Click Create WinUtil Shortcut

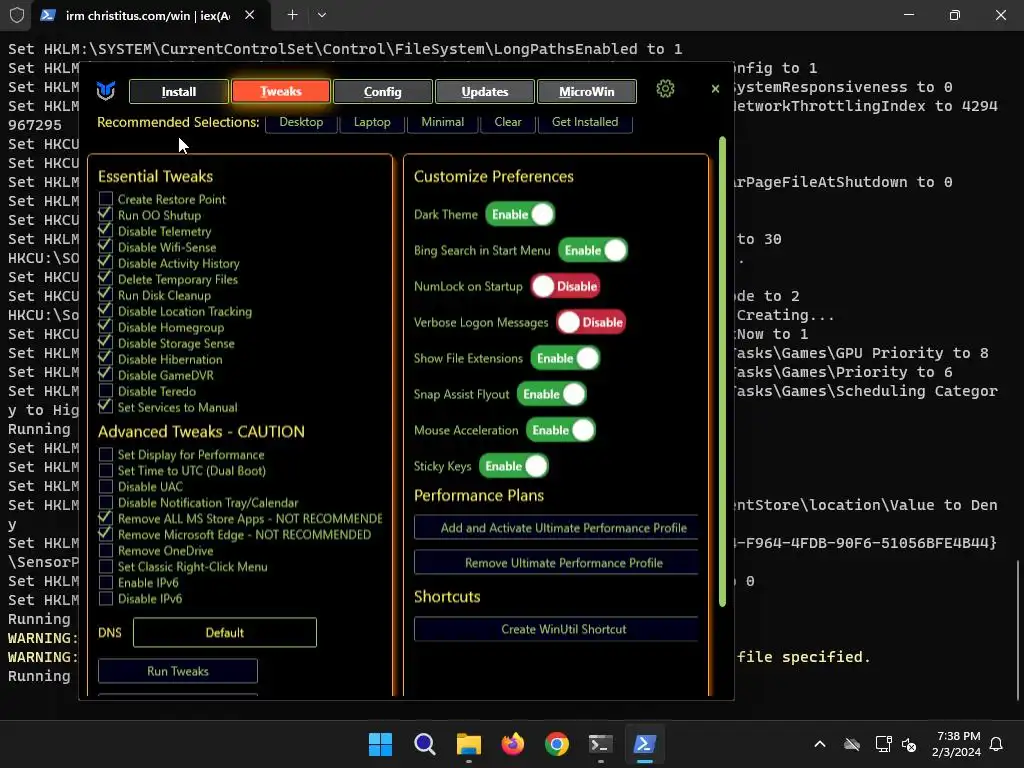coord(556,629)
